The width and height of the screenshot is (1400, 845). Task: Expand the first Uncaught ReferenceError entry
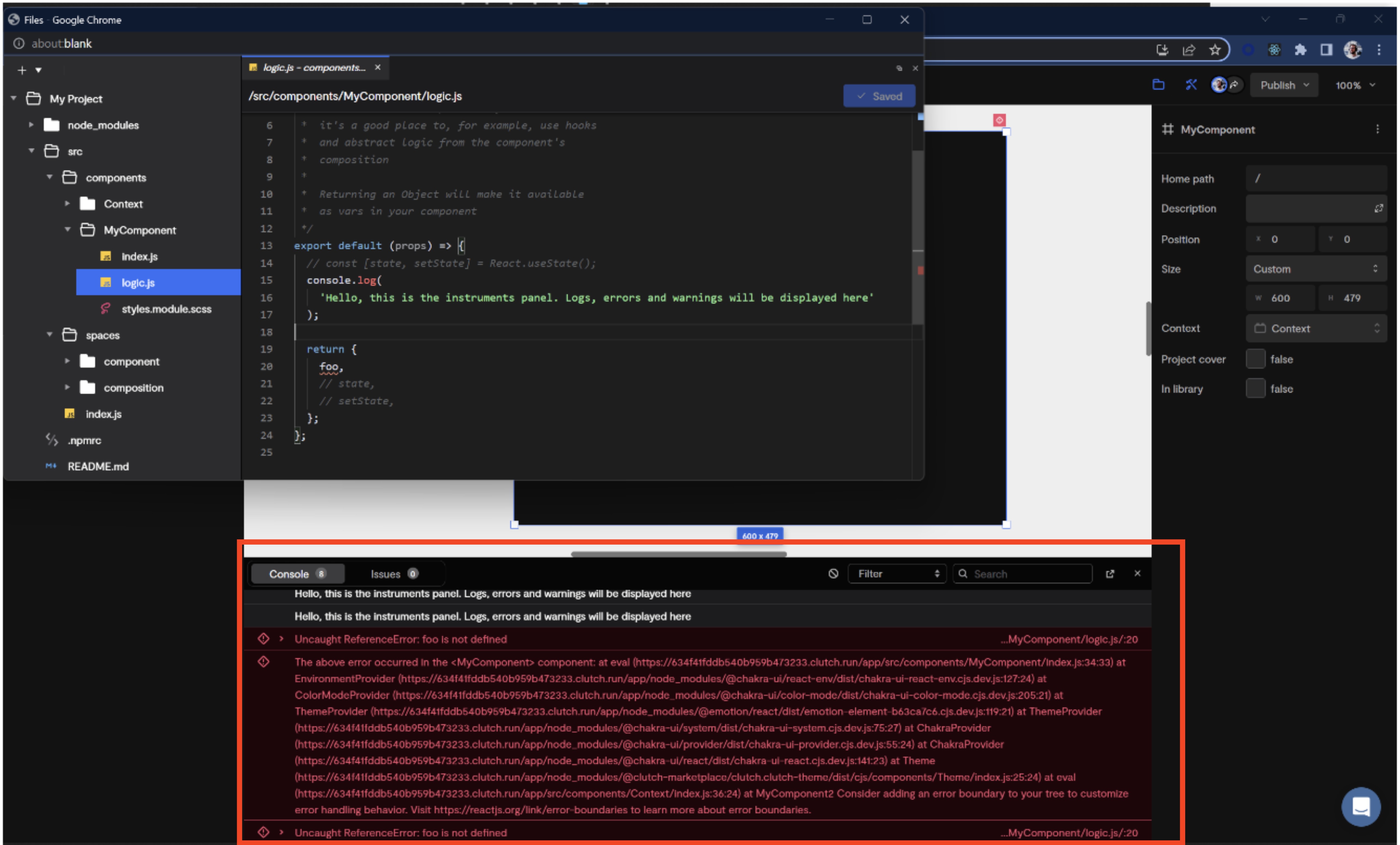[281, 639]
